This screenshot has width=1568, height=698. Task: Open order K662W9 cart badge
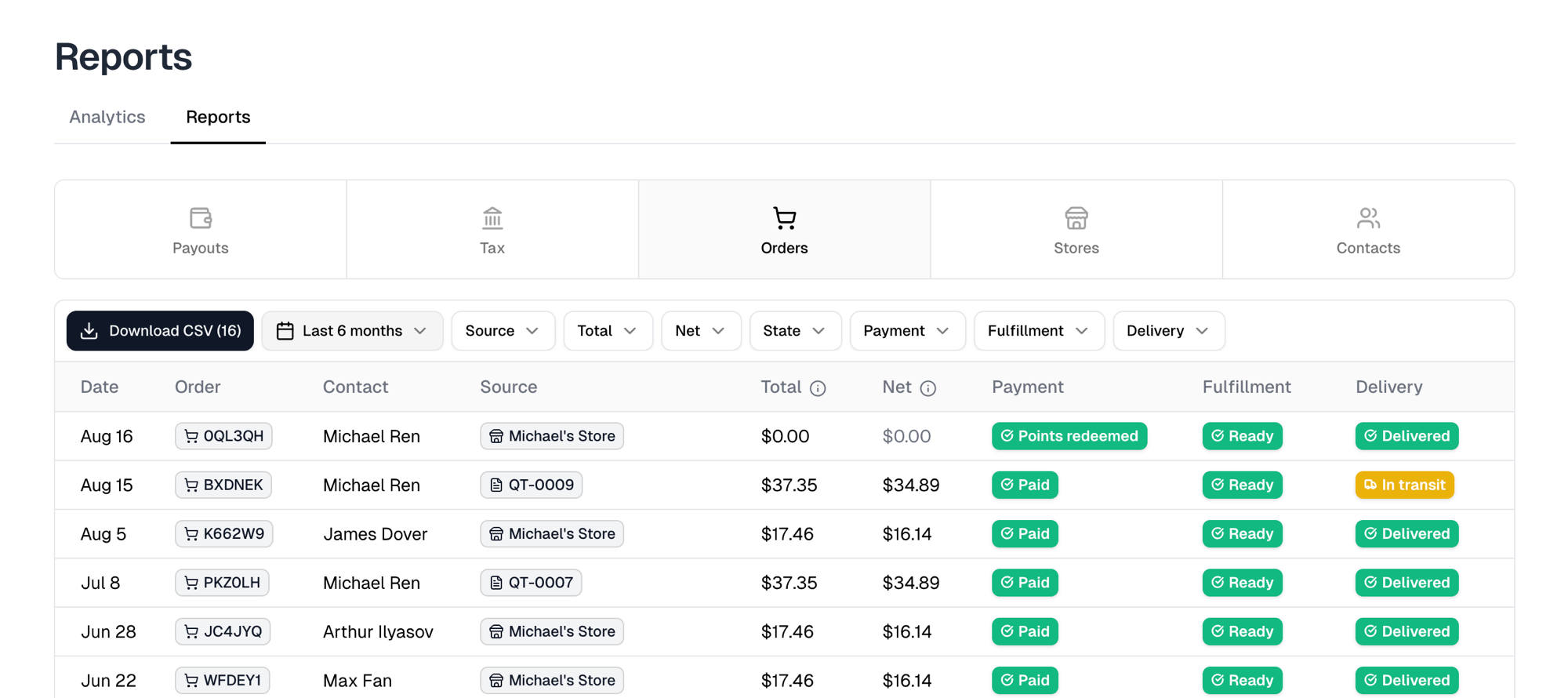coord(223,533)
